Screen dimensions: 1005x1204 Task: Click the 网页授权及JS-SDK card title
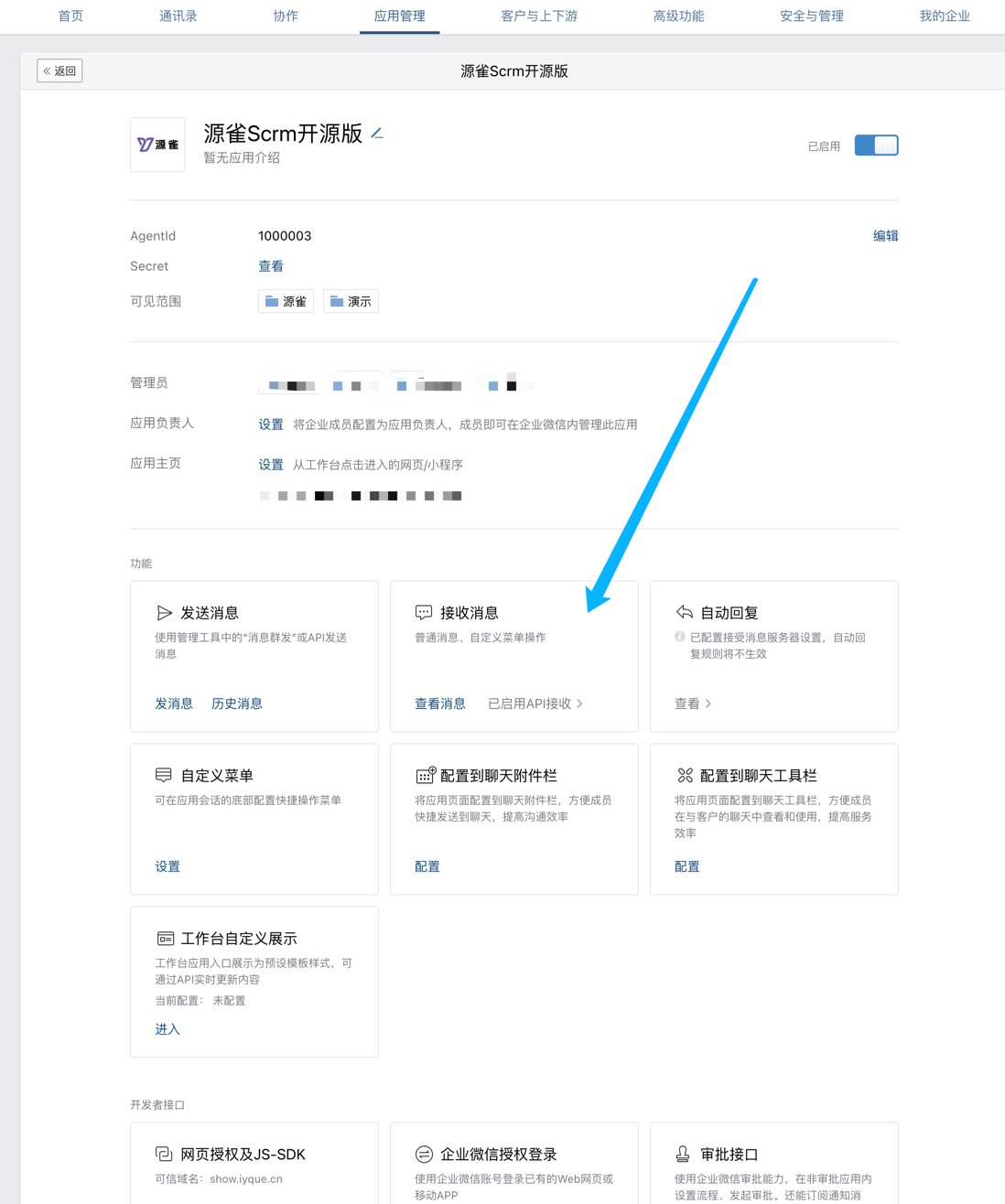243,1155
